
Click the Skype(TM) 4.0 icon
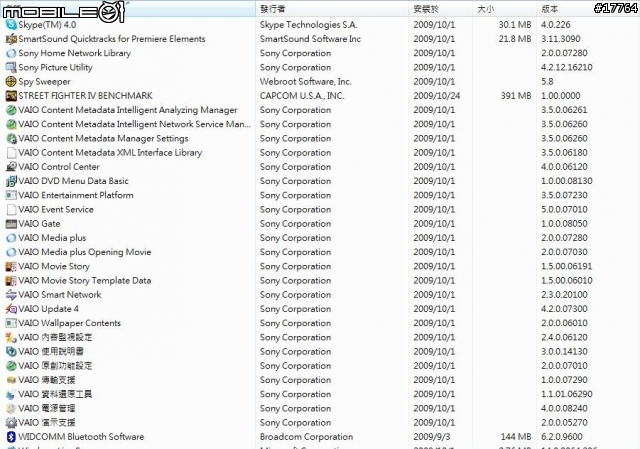click(x=11, y=24)
